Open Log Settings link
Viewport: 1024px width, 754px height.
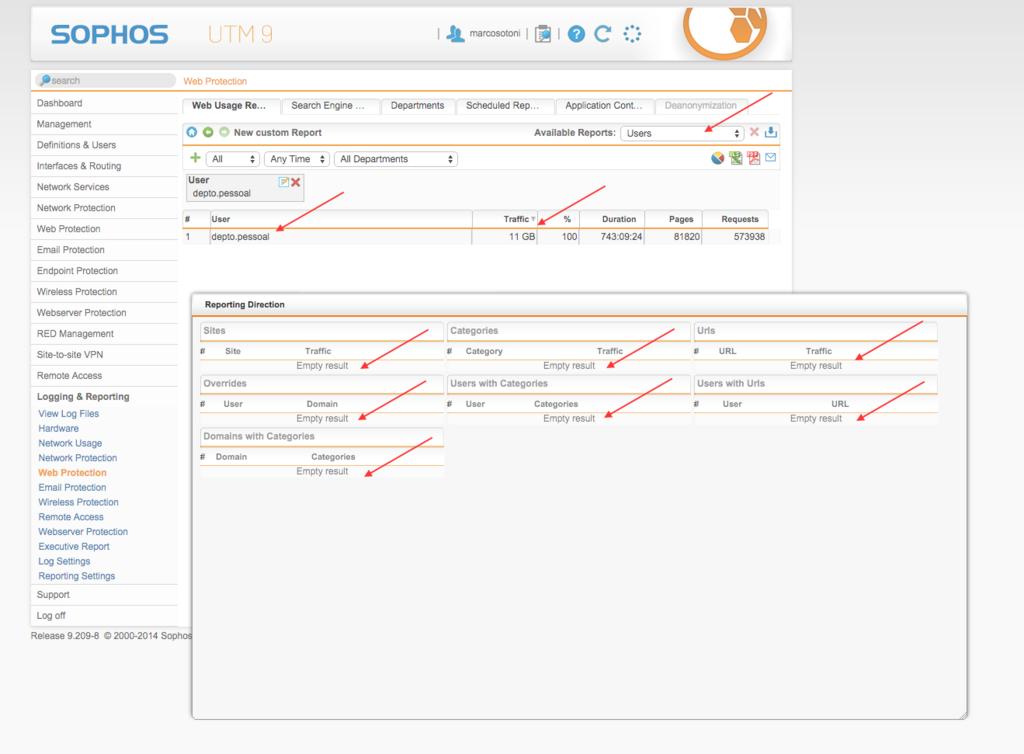pos(64,561)
